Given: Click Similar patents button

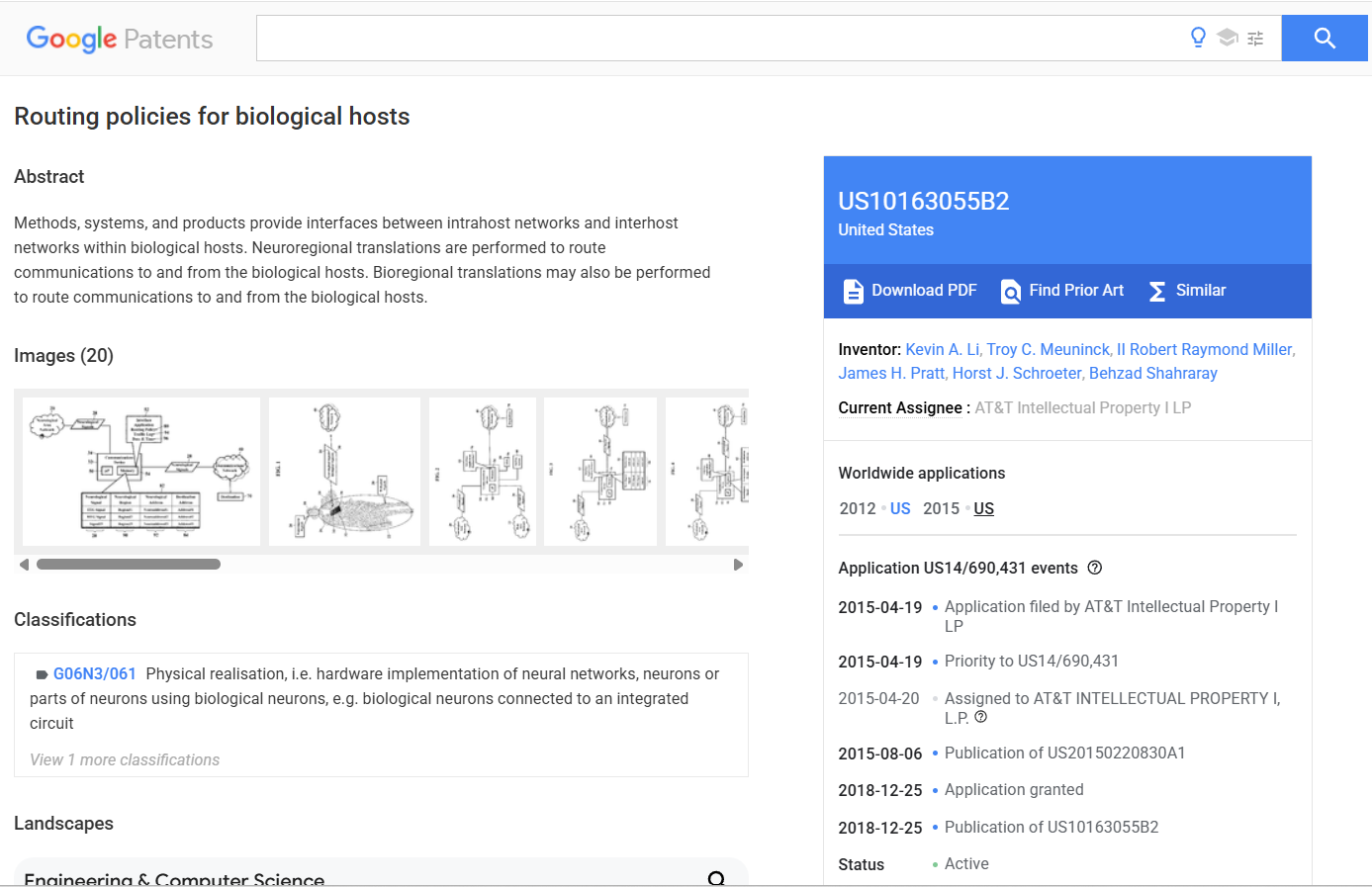Looking at the screenshot, I should point(1187,291).
